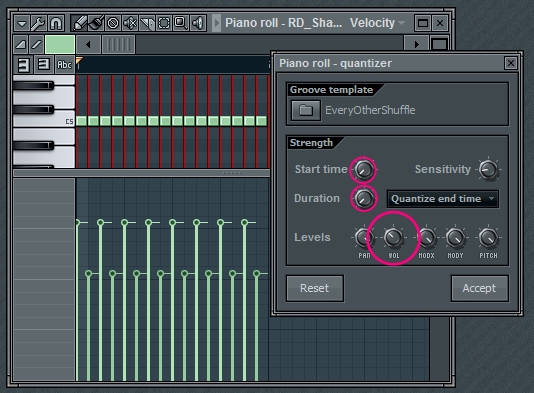Adjust the MODY levels knob
The height and width of the screenshot is (393, 534).
pyautogui.click(x=455, y=238)
